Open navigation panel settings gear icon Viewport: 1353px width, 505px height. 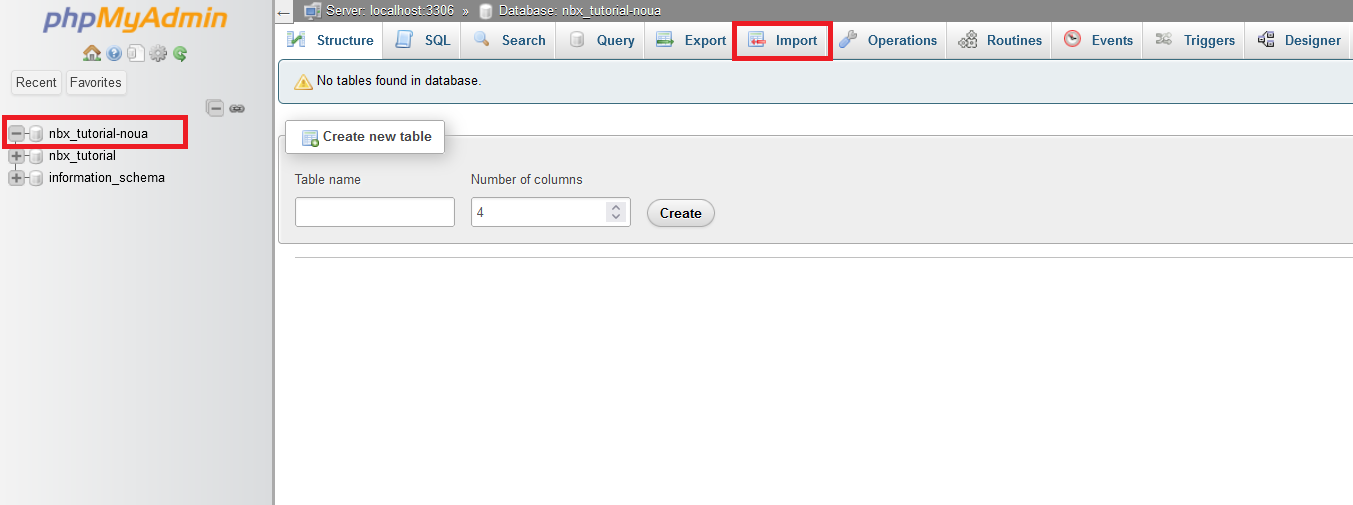(158, 54)
